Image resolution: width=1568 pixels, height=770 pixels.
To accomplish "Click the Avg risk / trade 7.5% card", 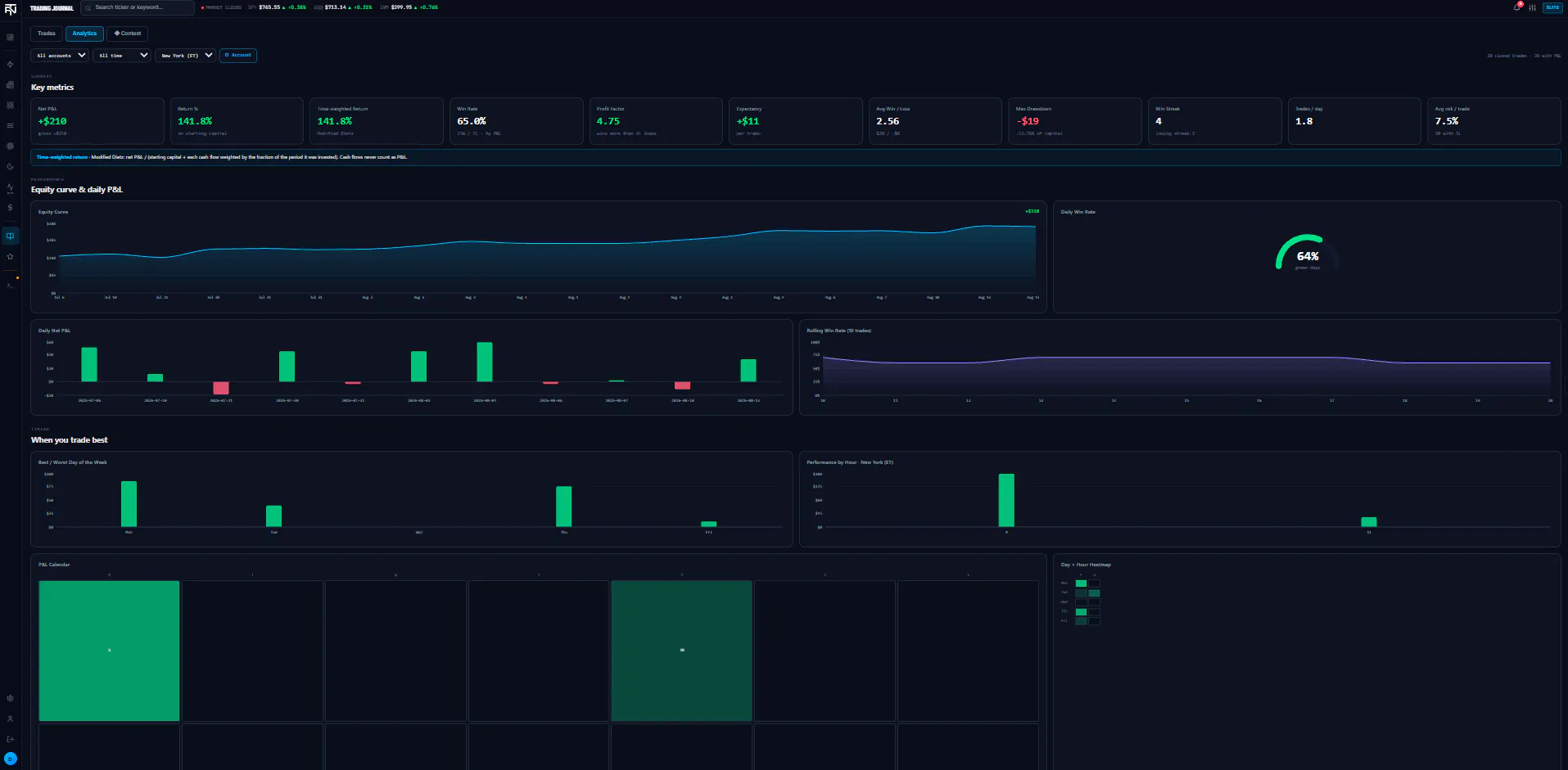I will [x=1493, y=121].
